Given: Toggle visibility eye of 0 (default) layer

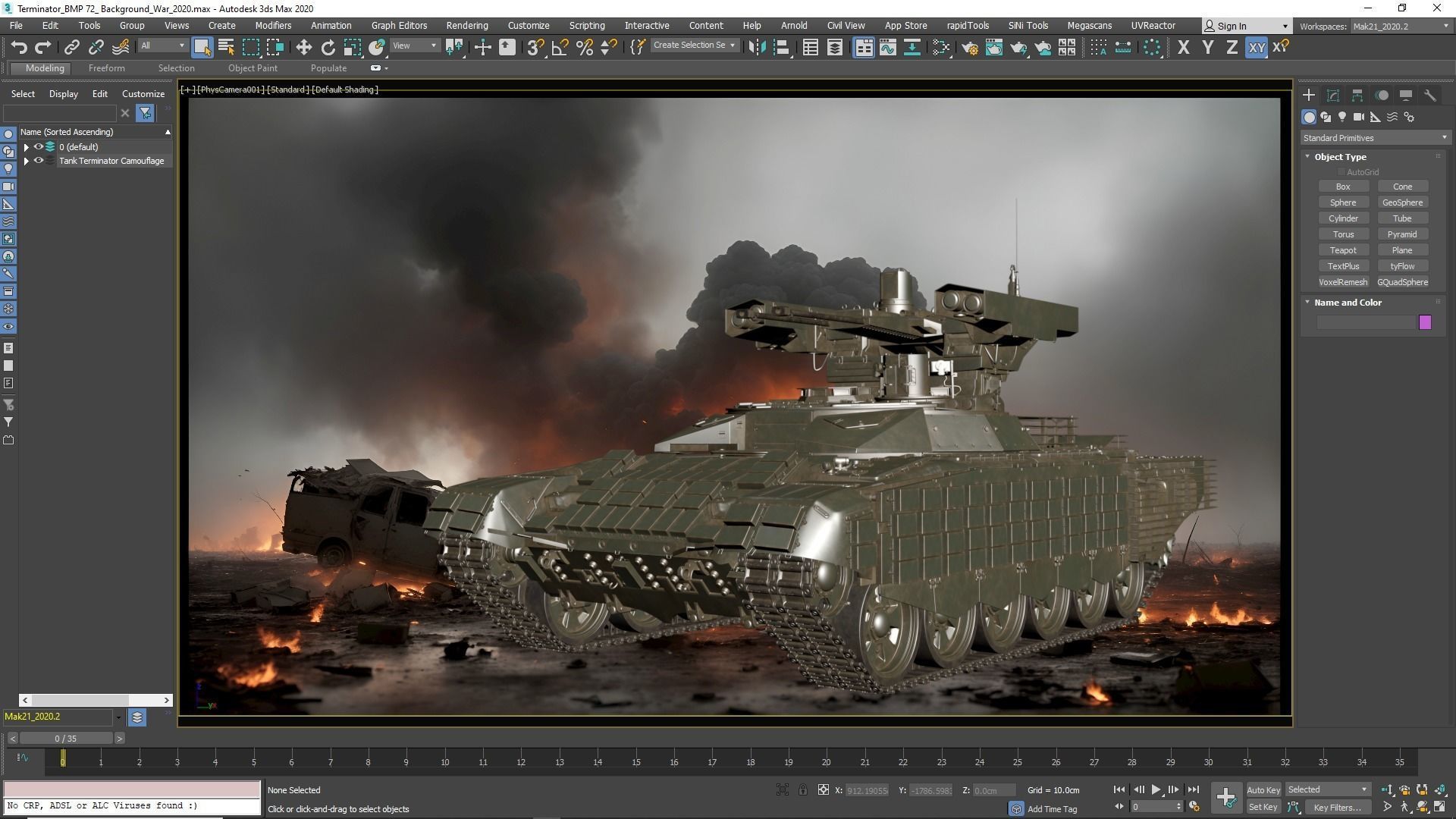Looking at the screenshot, I should (38, 147).
